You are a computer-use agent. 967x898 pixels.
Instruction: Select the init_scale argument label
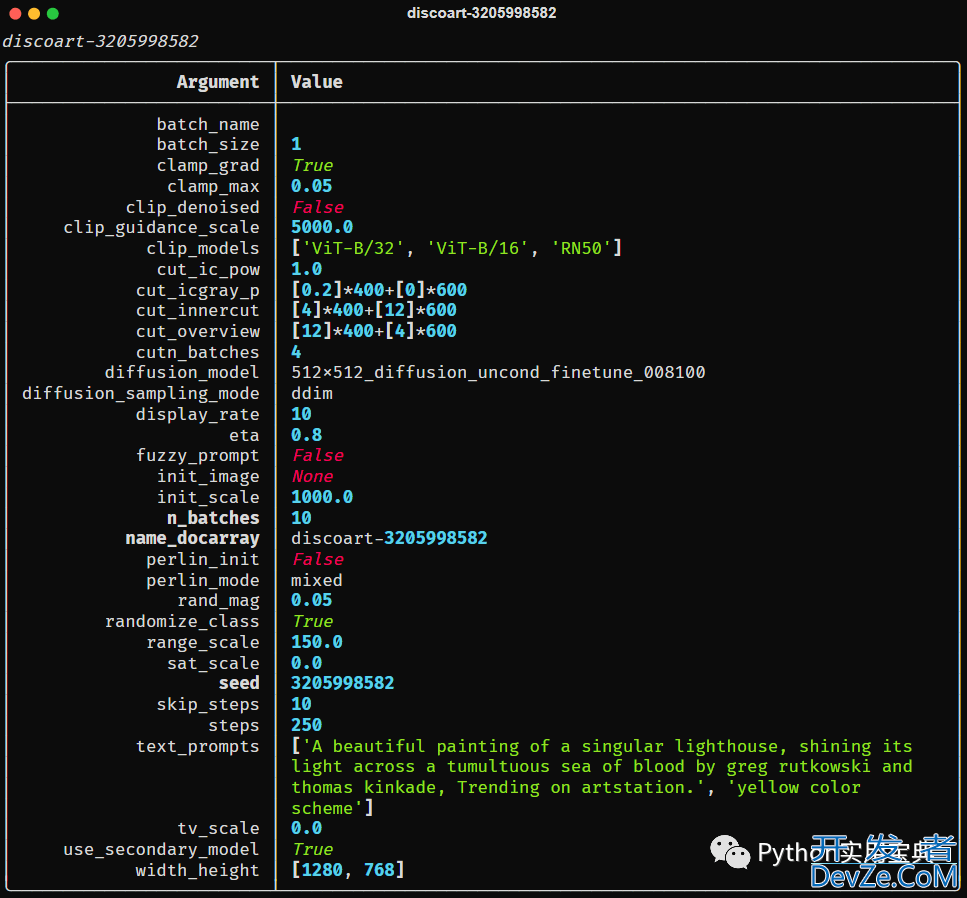[x=208, y=497]
